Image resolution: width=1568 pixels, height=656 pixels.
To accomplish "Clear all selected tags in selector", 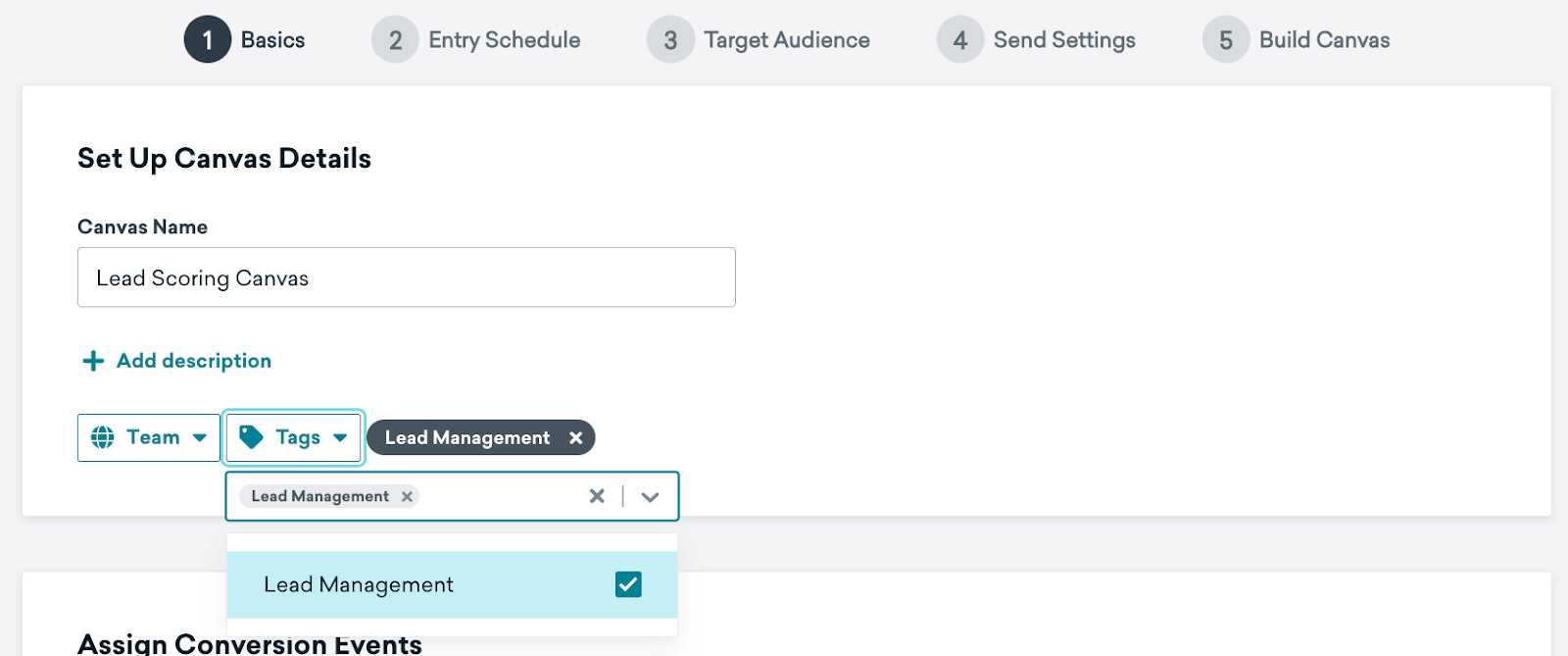I will (x=597, y=496).
